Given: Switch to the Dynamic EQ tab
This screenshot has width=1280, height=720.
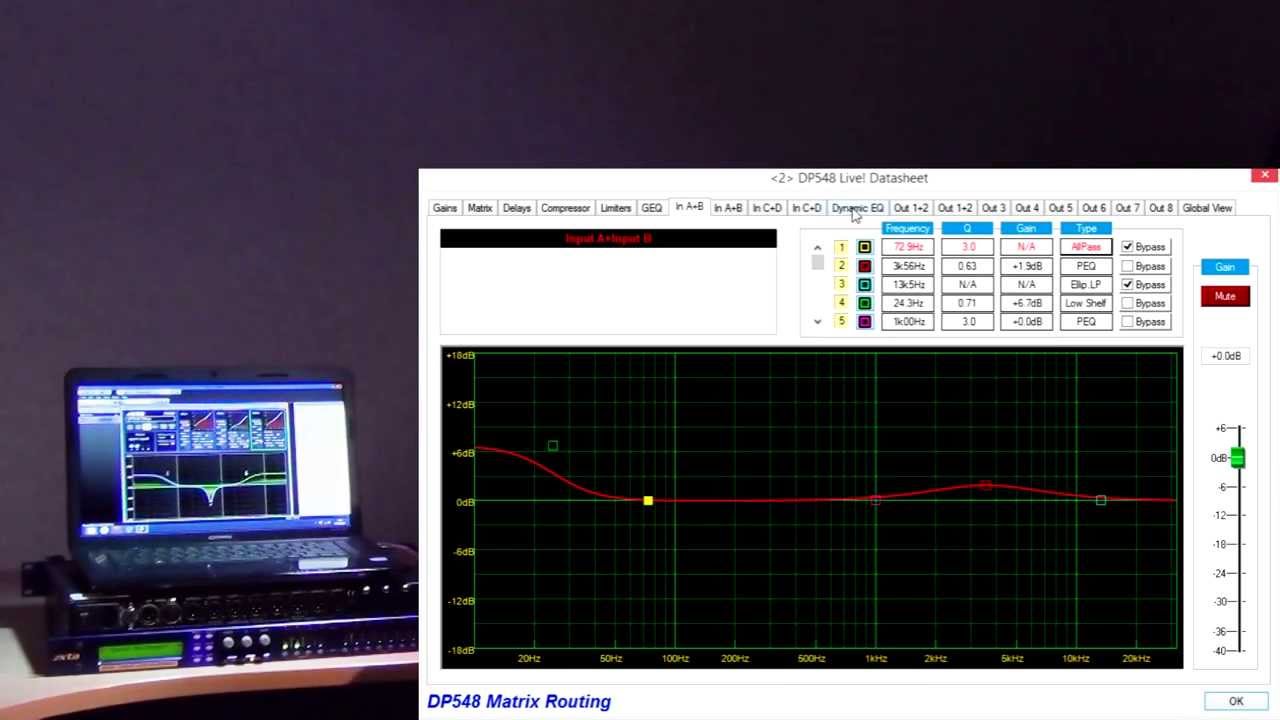Looking at the screenshot, I should pos(858,208).
